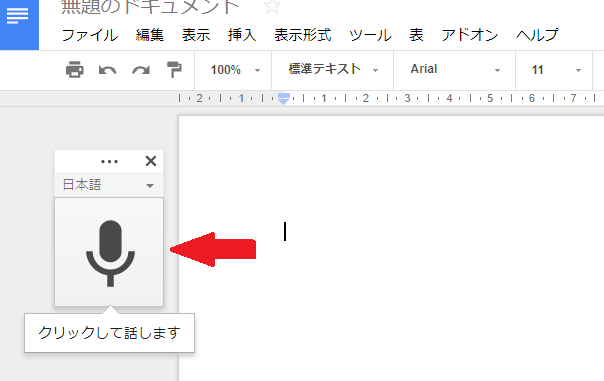
Task: Open the 表示形式 menu
Action: 303,35
